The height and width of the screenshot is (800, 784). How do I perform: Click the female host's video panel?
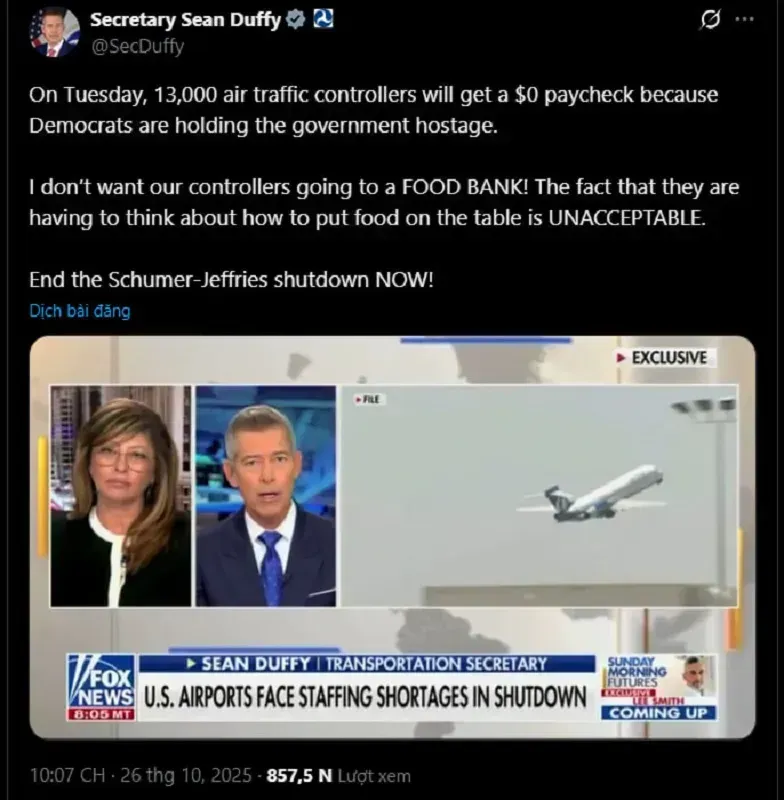pos(120,496)
